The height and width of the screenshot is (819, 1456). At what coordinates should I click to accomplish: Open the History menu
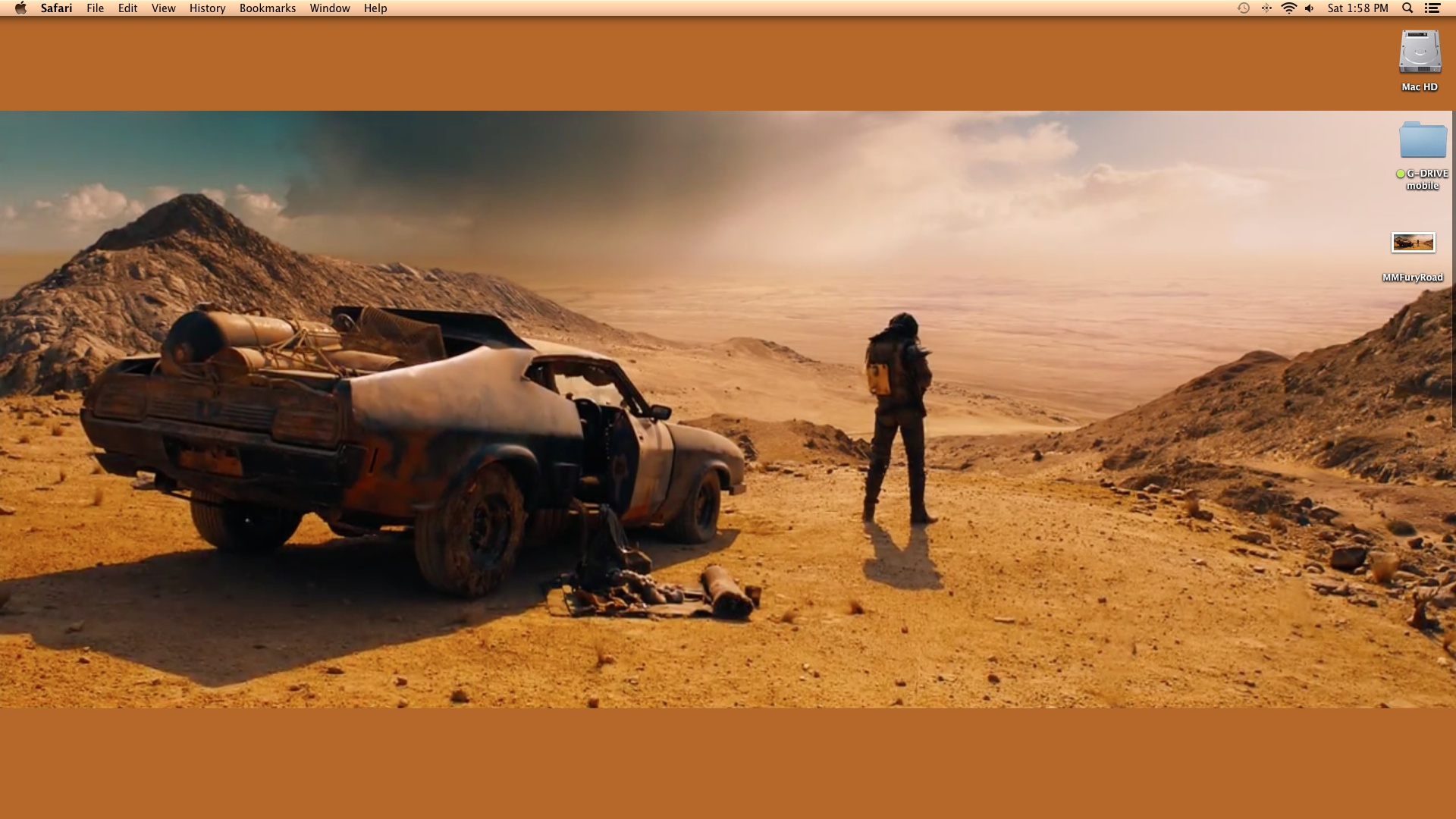point(207,8)
